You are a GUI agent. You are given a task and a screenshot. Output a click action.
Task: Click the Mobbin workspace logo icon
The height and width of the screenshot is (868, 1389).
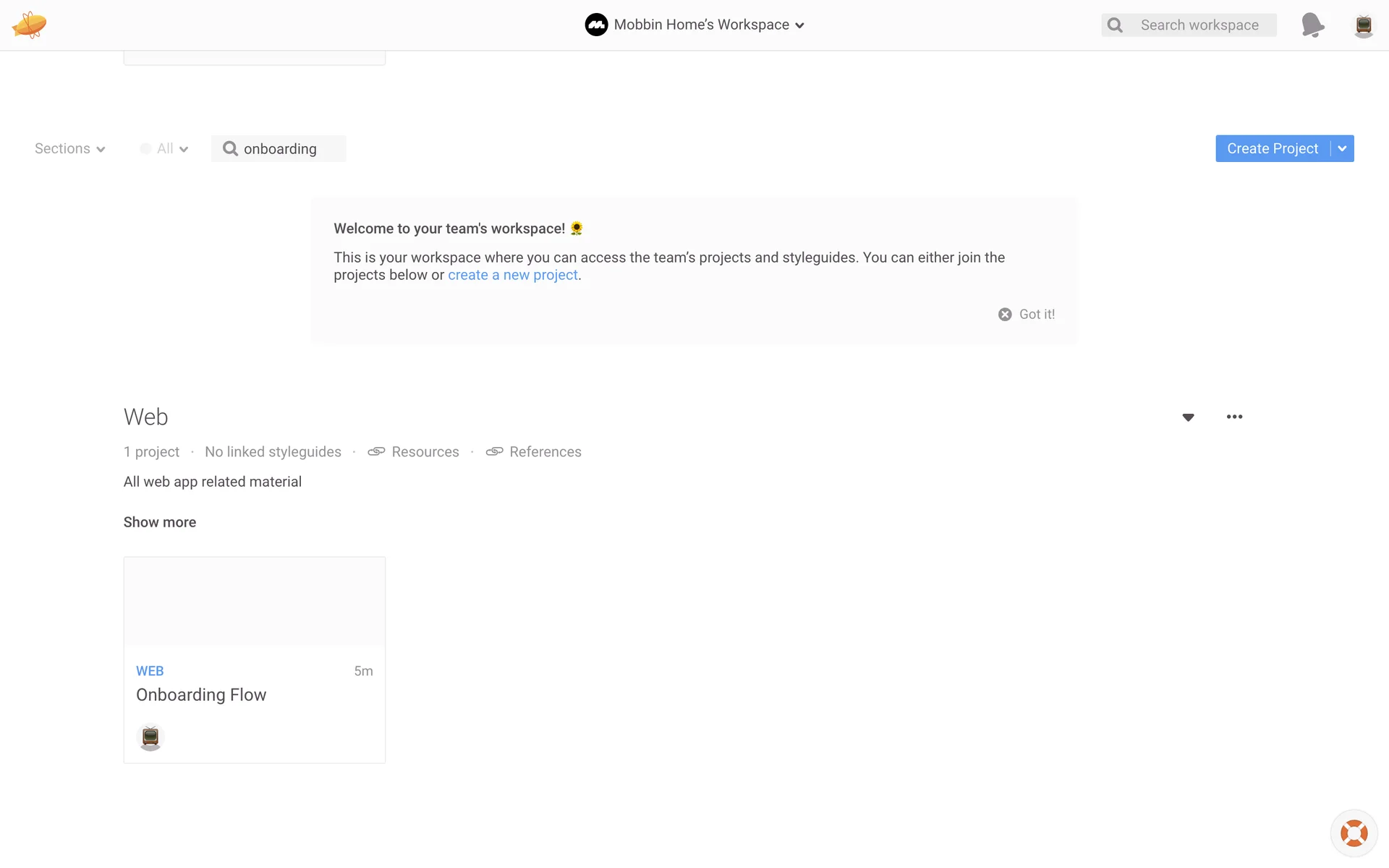[596, 25]
